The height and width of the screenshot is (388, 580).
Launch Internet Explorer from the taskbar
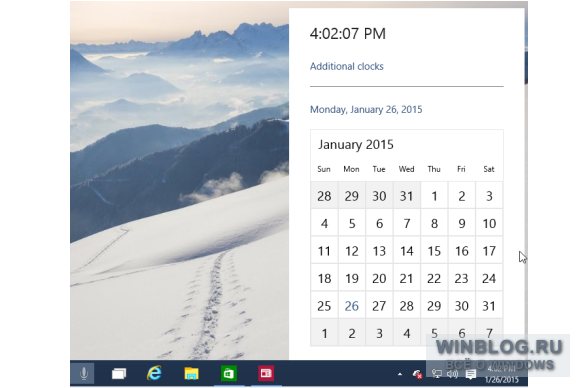click(154, 373)
